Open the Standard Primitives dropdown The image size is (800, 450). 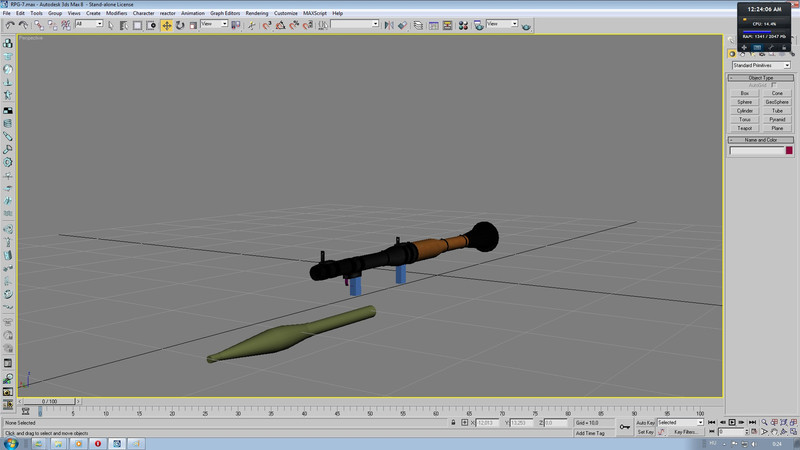[760, 66]
